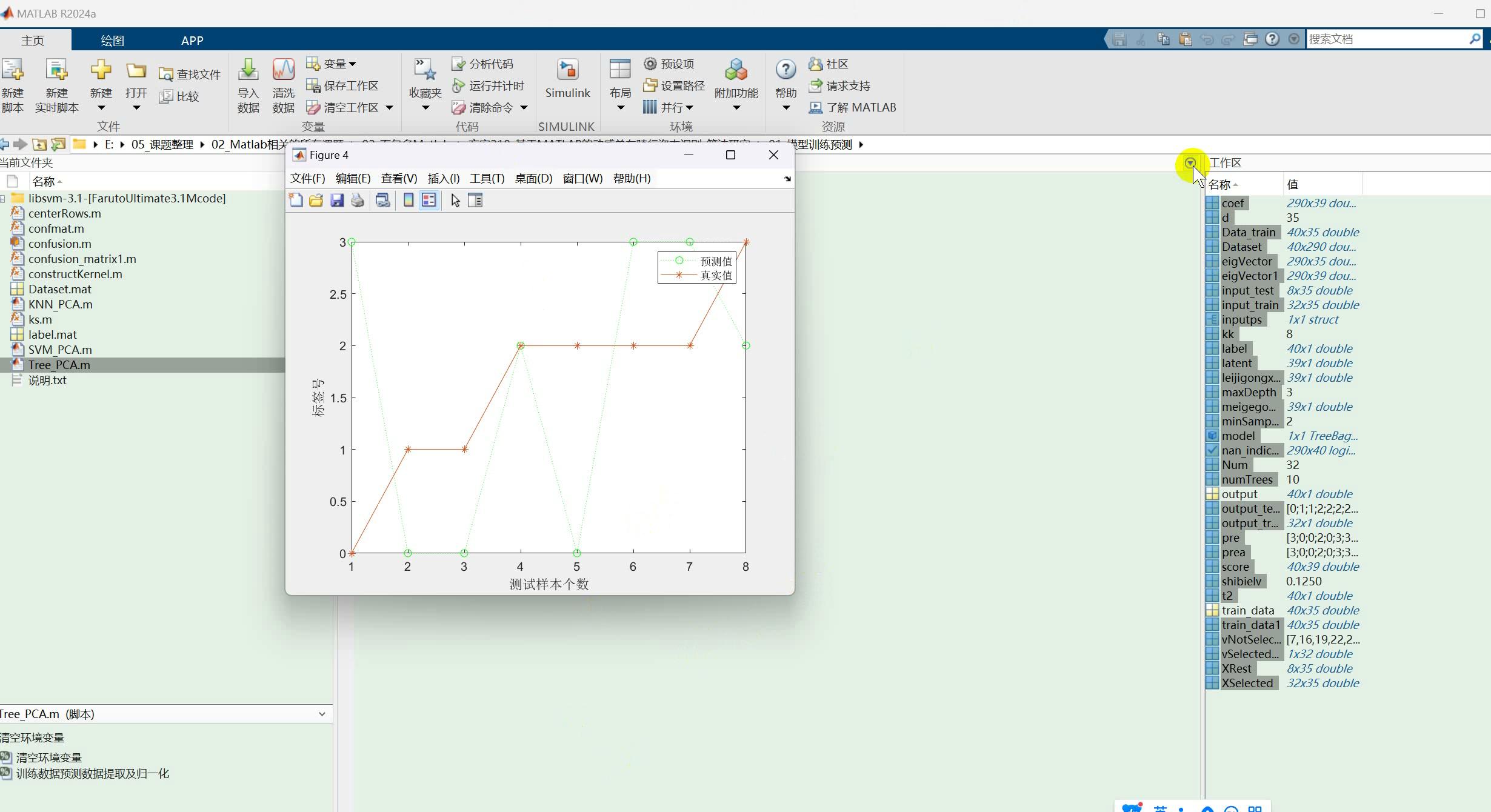Click the New Figure icon in Figure 4
1491x812 pixels.
click(296, 201)
